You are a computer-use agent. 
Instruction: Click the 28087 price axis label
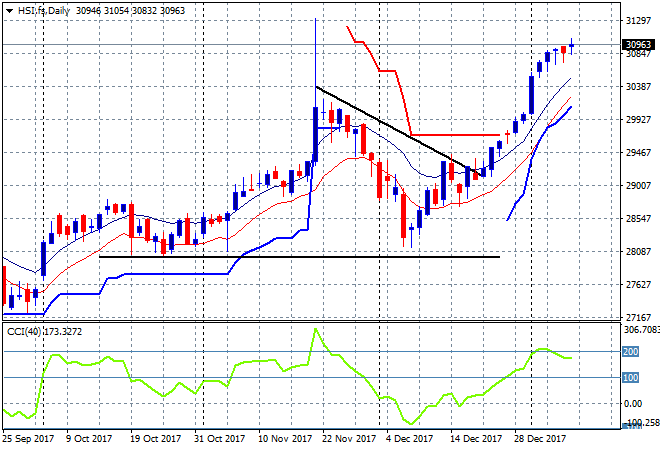[x=639, y=252]
